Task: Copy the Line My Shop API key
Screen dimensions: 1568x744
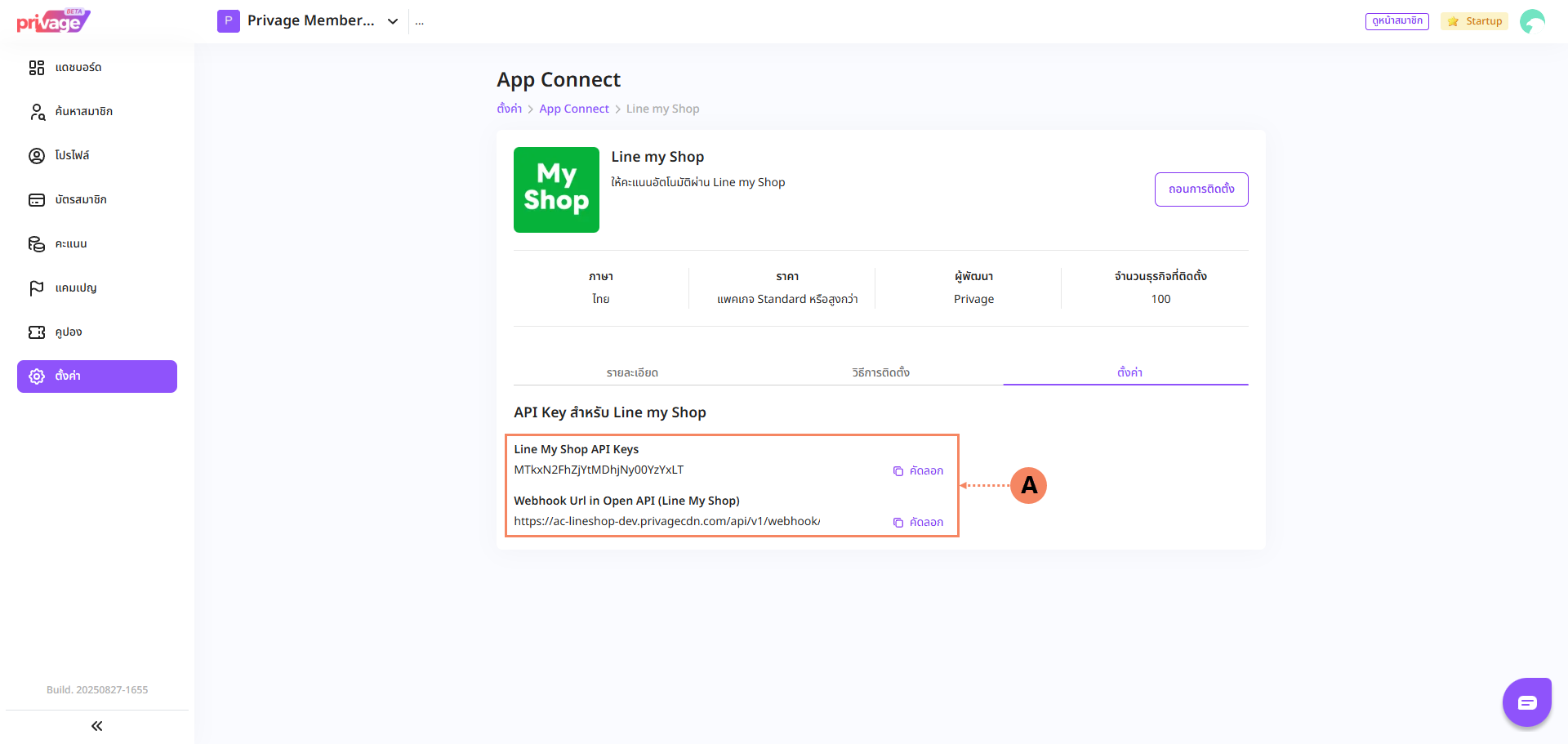Action: click(918, 471)
